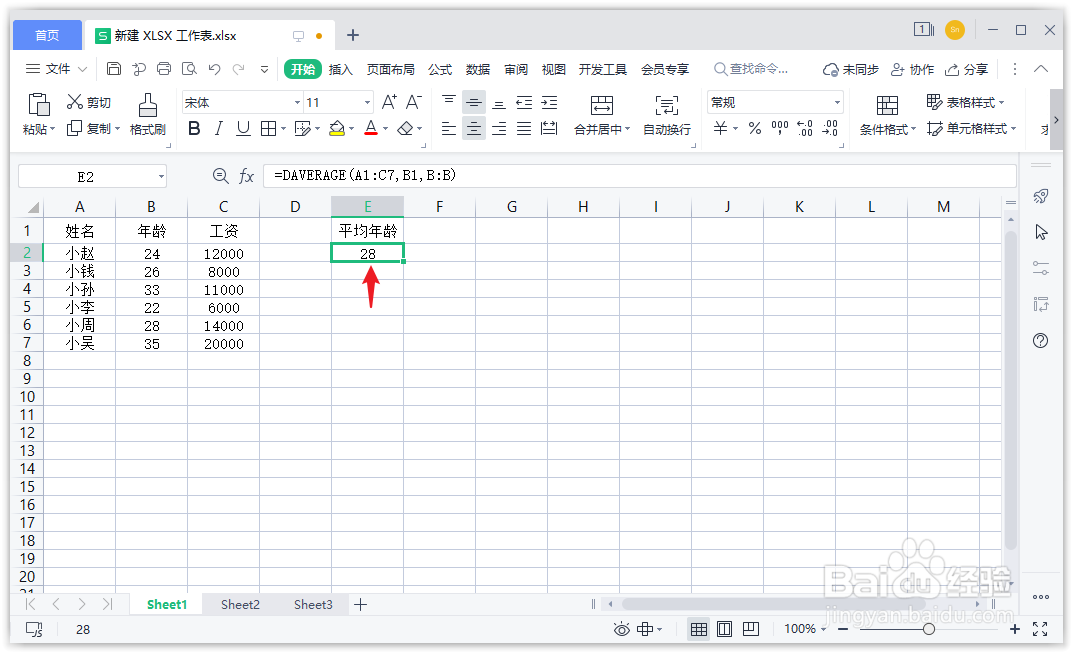Open the help icon in sidebar

[x=1040, y=340]
